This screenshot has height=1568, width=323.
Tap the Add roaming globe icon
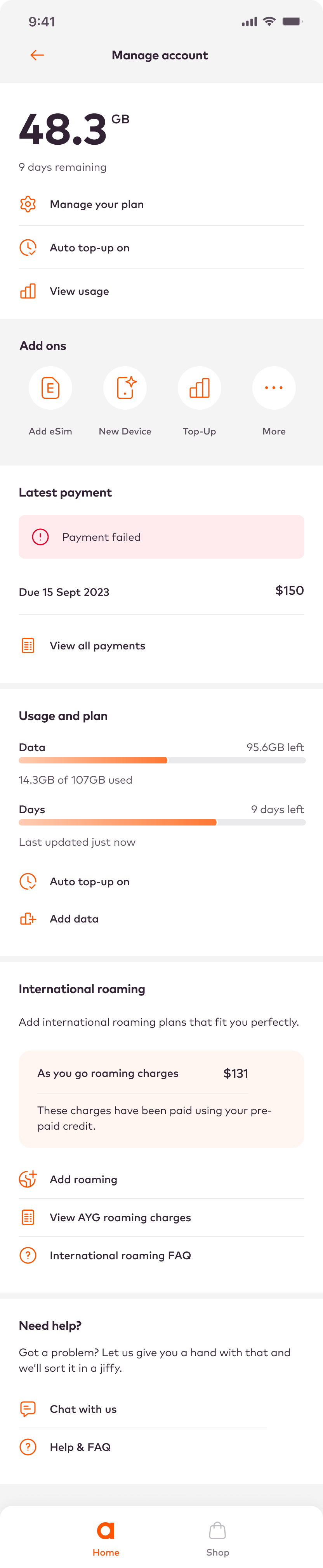coord(28,1179)
